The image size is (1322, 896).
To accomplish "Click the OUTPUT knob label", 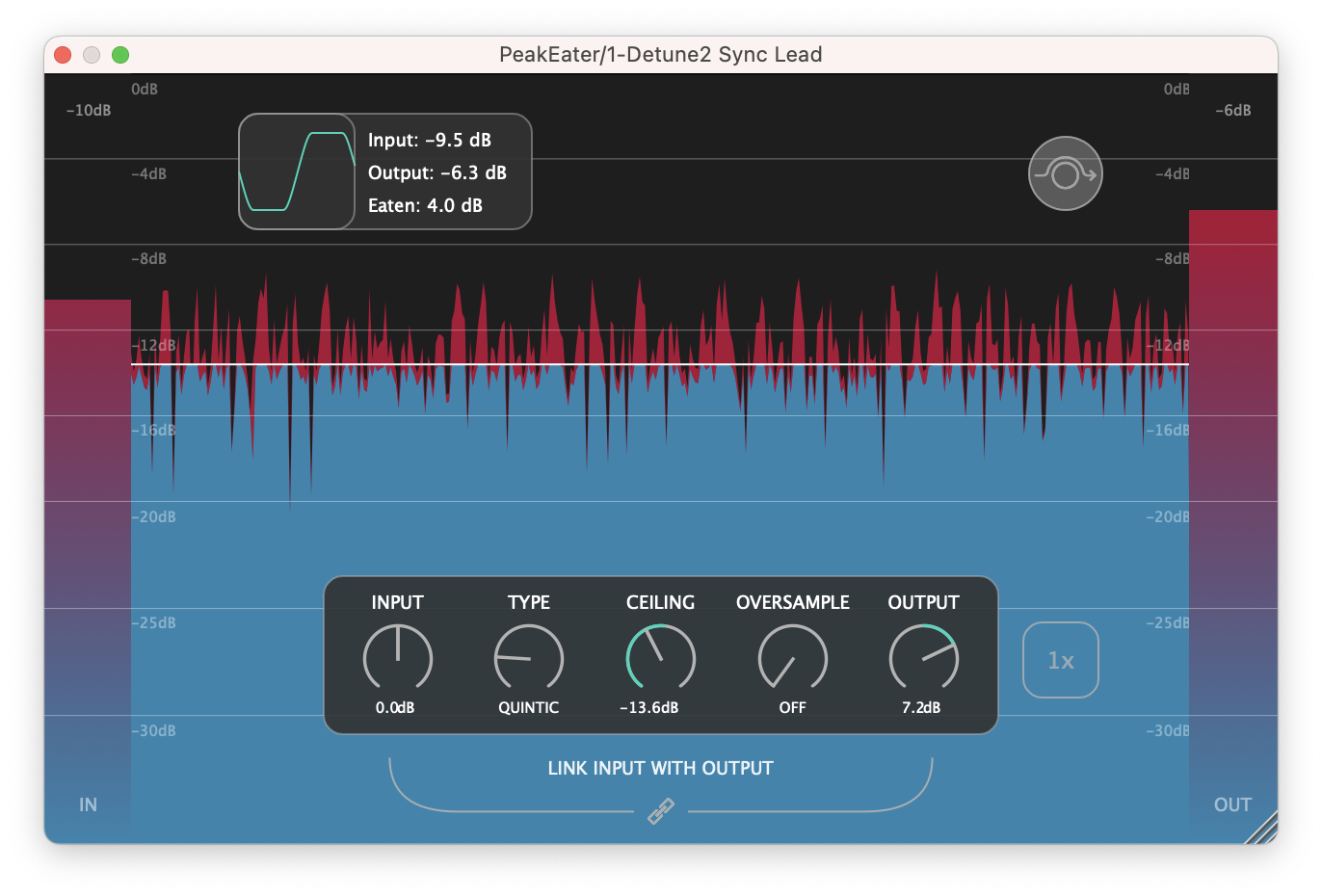I will coord(923,602).
